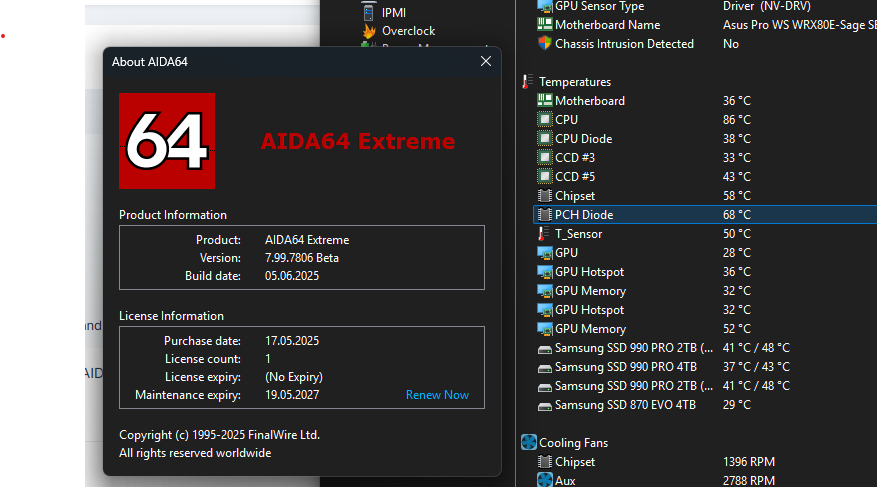Image resolution: width=877 pixels, height=487 pixels.
Task: Click the CPU temperature value 86 °C
Action: click(737, 120)
